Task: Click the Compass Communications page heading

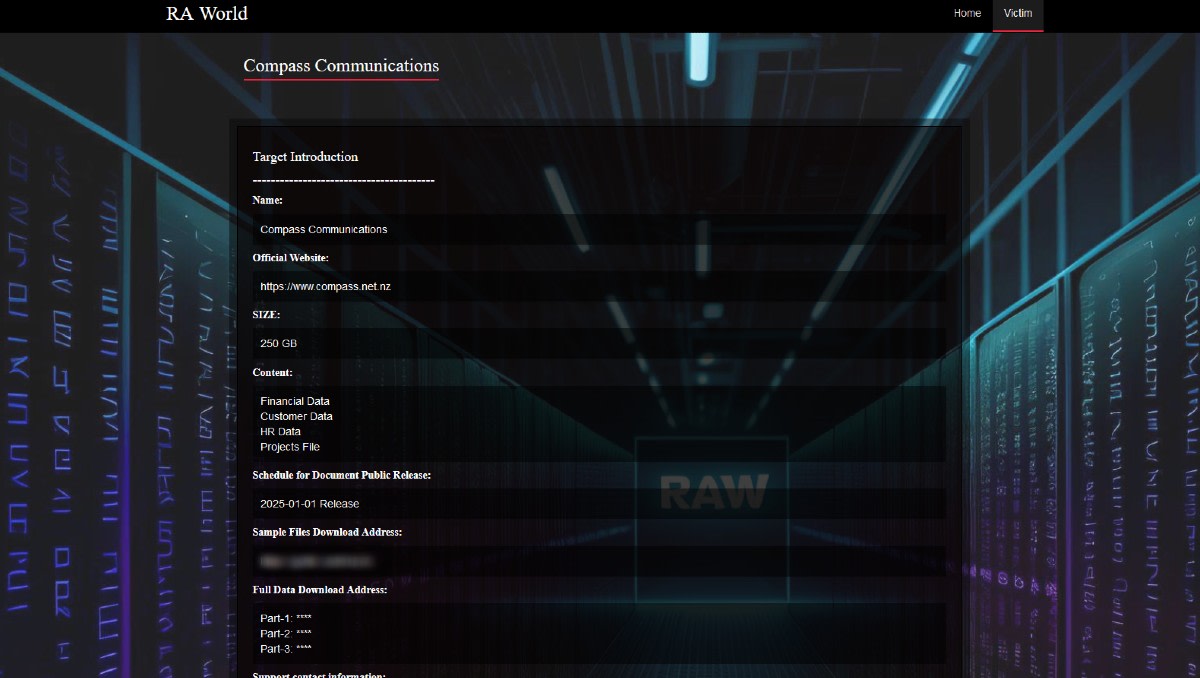Action: tap(341, 65)
